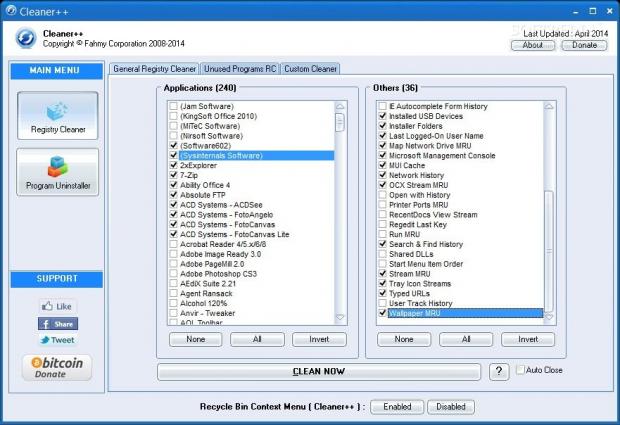Click the Donate button in header
The height and width of the screenshot is (425, 620).
click(x=584, y=45)
